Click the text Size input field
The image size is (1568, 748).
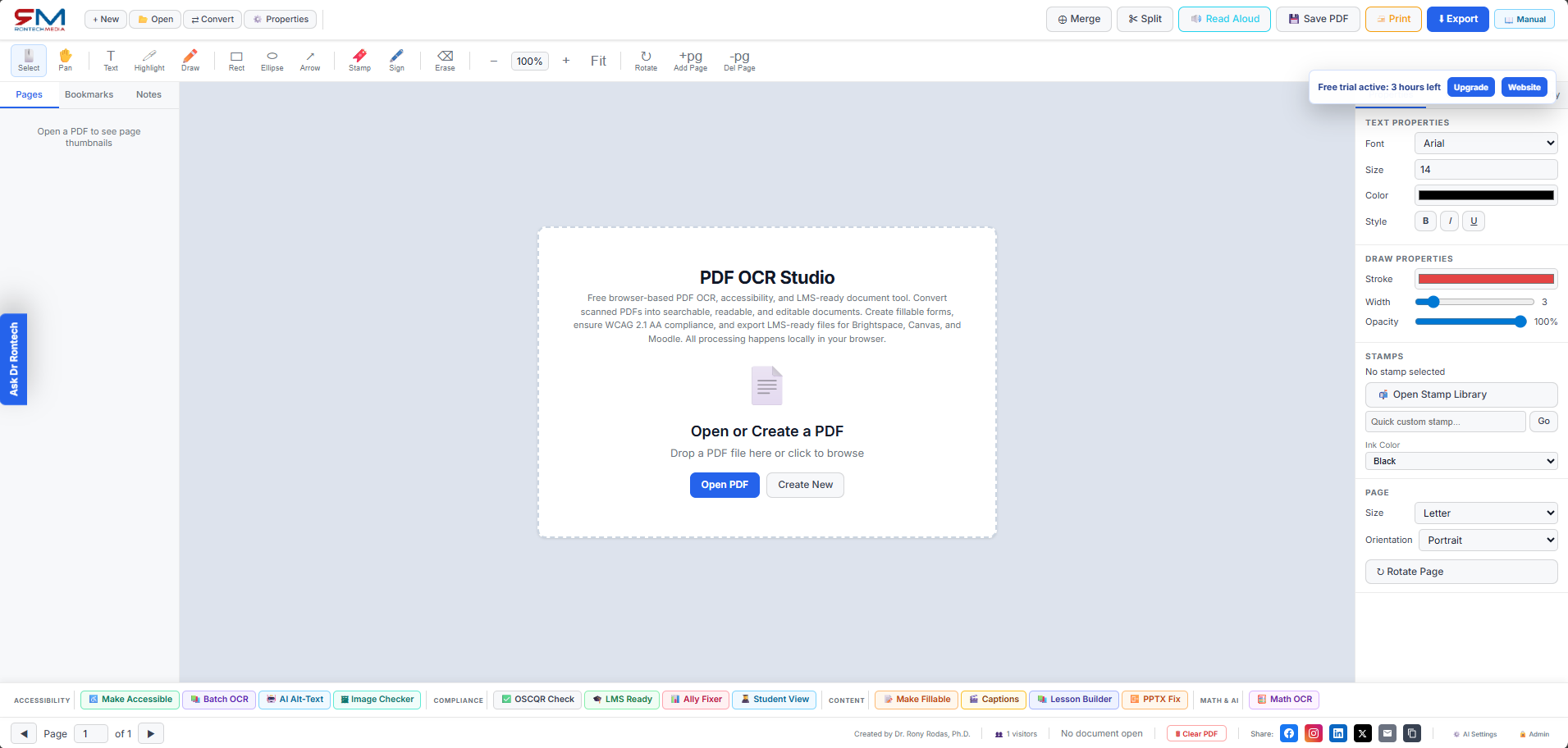(x=1486, y=169)
